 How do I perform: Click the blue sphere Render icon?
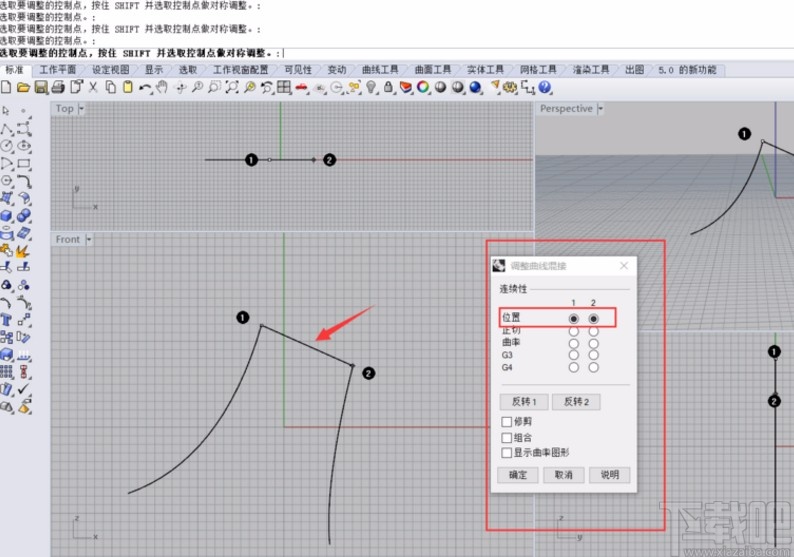(x=475, y=88)
